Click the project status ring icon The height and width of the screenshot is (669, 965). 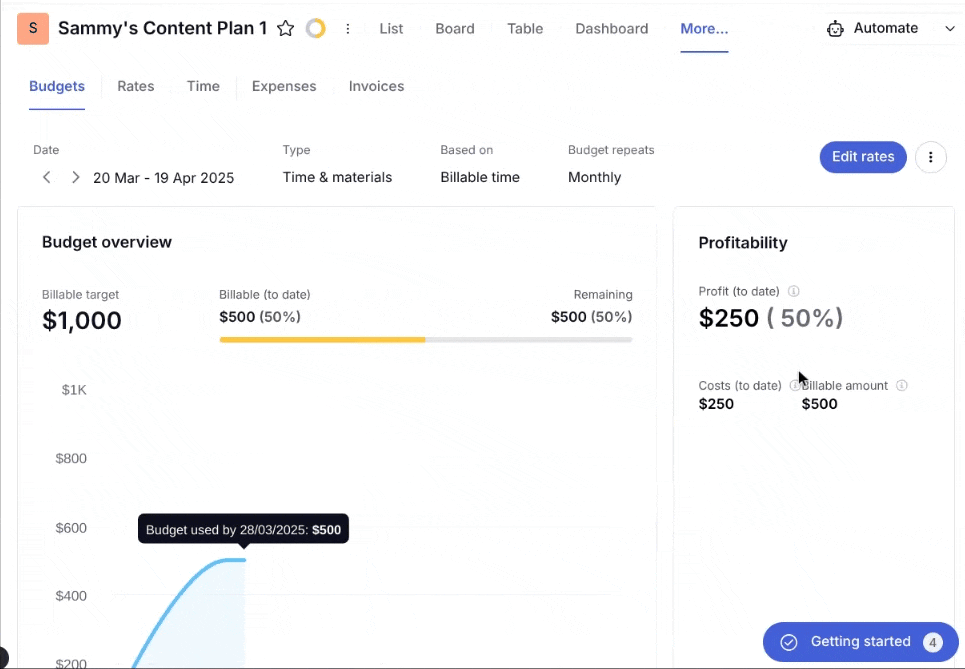316,28
